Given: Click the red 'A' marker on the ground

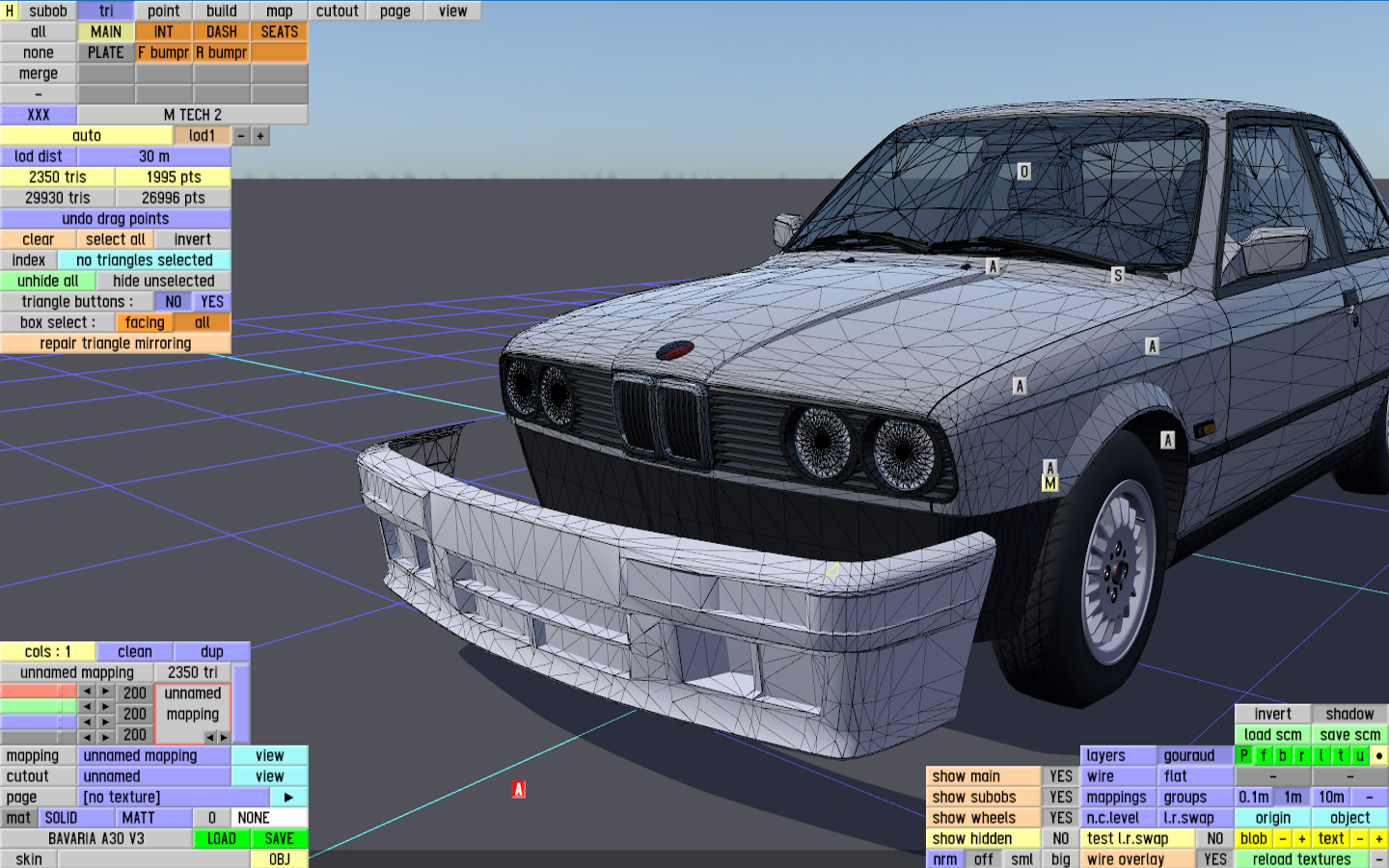Looking at the screenshot, I should click(x=519, y=789).
